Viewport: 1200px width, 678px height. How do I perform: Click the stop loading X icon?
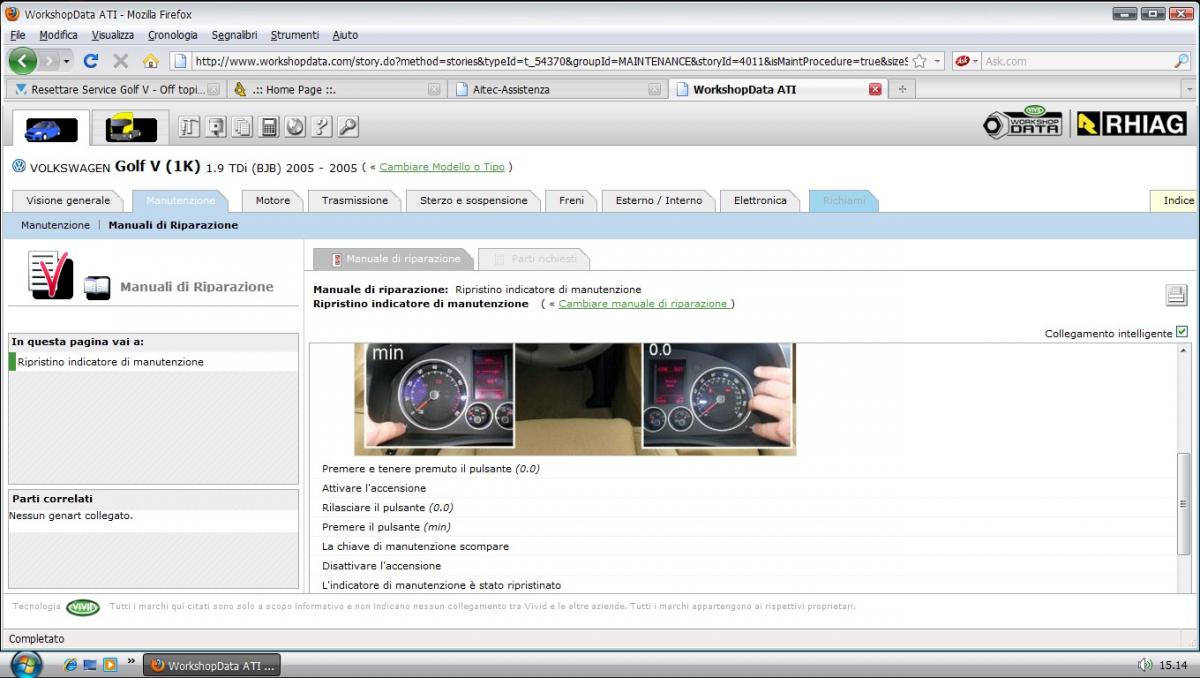pos(121,61)
